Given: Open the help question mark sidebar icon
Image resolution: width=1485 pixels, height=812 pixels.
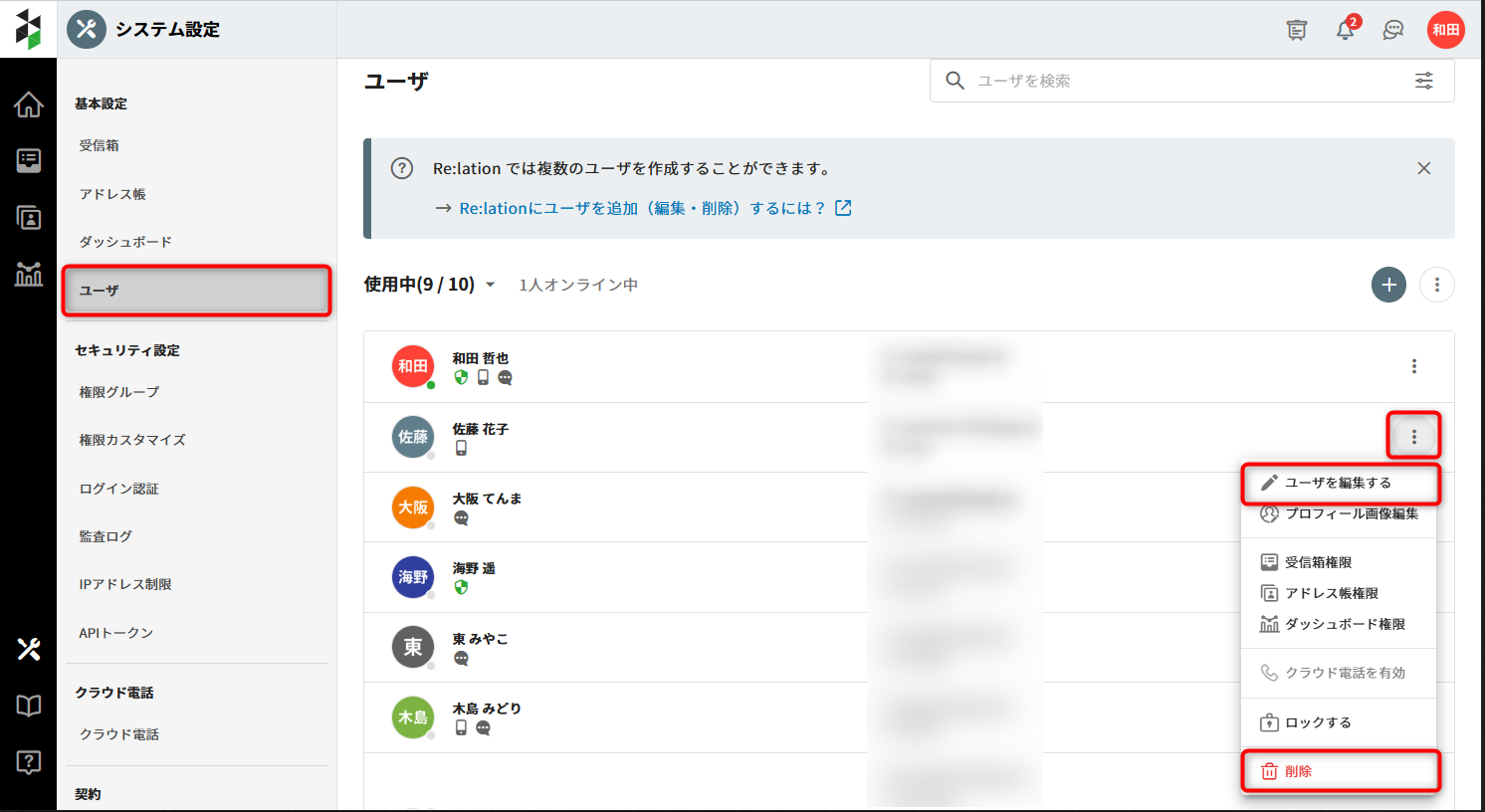Looking at the screenshot, I should [x=29, y=762].
